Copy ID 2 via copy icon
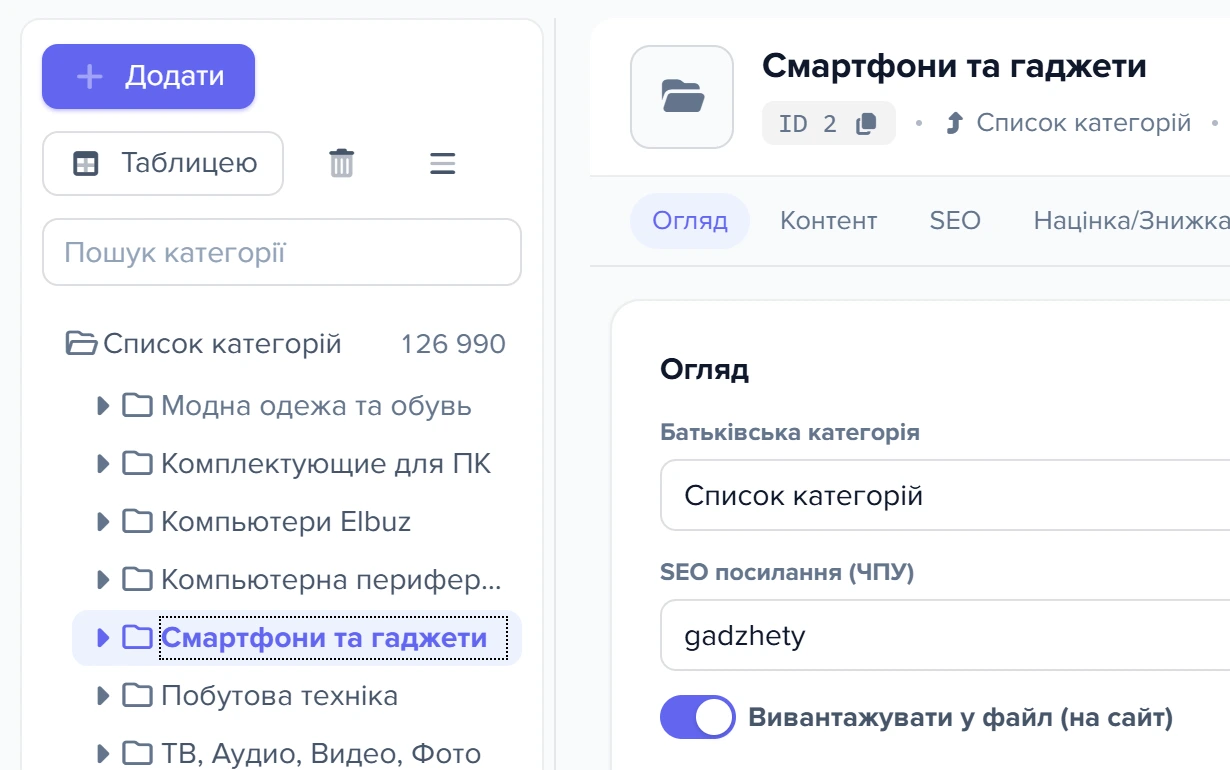Screen dimensions: 1230x770 coord(866,124)
